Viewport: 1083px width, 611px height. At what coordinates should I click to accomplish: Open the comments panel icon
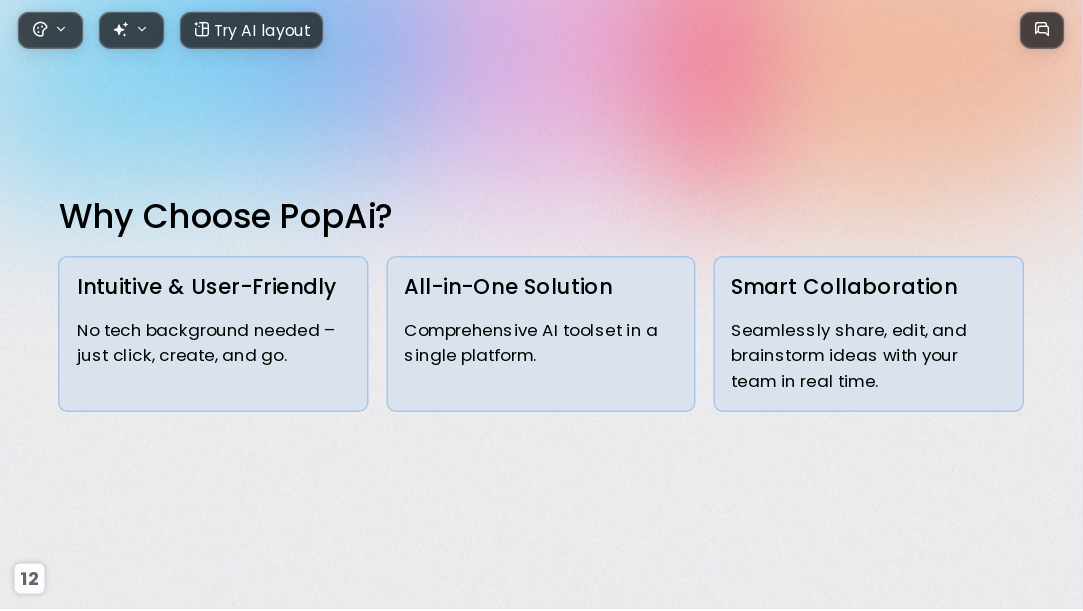tap(1042, 30)
